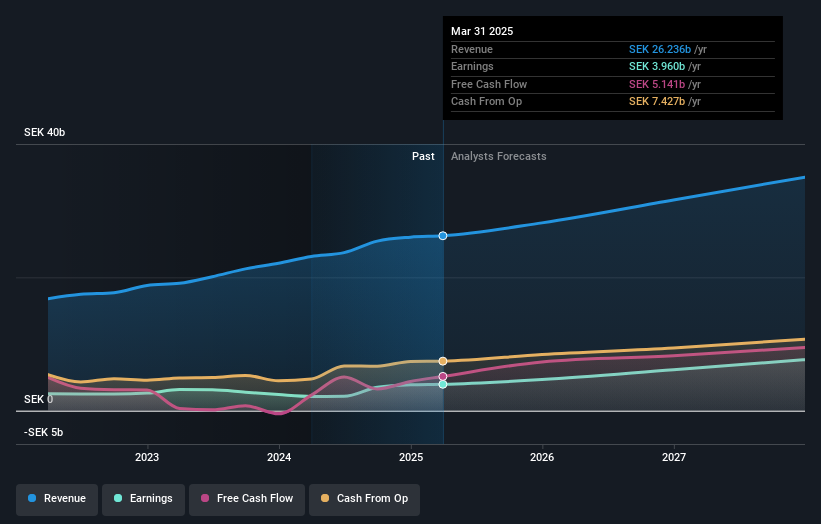The height and width of the screenshot is (524, 821).
Task: Click the -SEK 5b y-axis label
Action: pyautogui.click(x=43, y=432)
